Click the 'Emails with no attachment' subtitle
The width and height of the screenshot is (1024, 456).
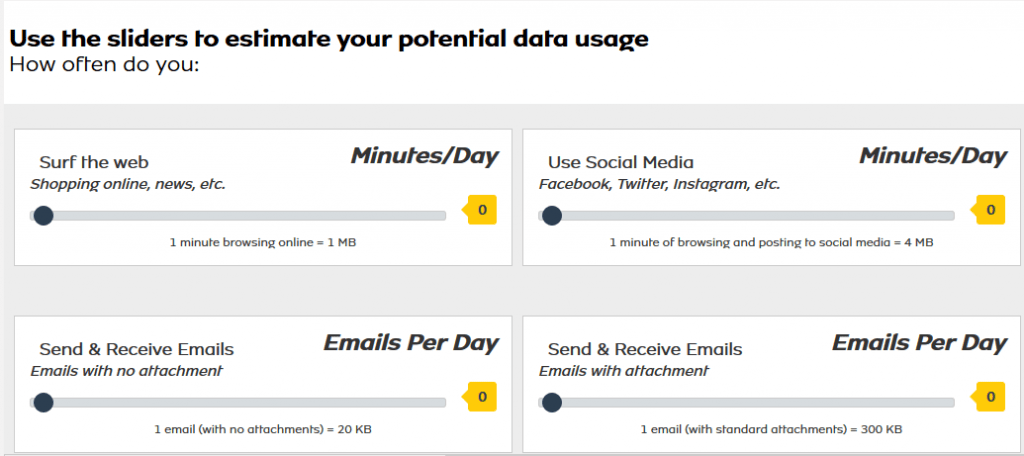(x=127, y=371)
